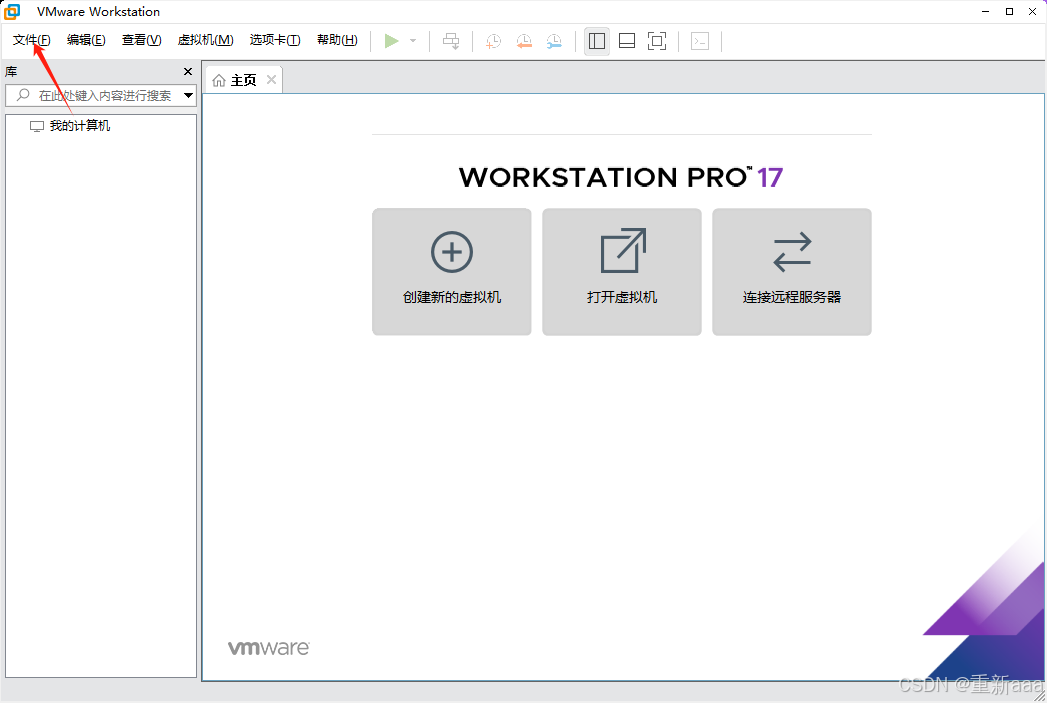Close the 库 library panel
This screenshot has height=703, width=1047.
tap(188, 71)
